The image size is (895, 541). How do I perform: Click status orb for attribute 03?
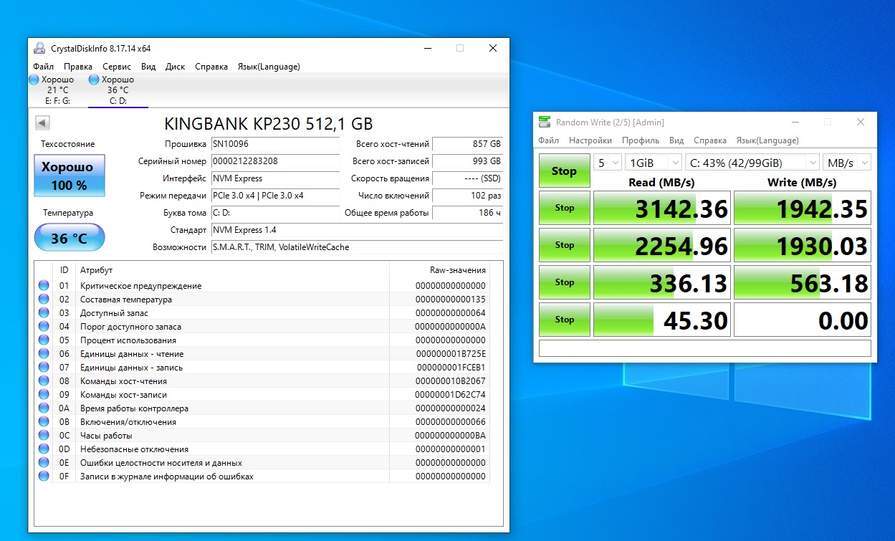43,313
